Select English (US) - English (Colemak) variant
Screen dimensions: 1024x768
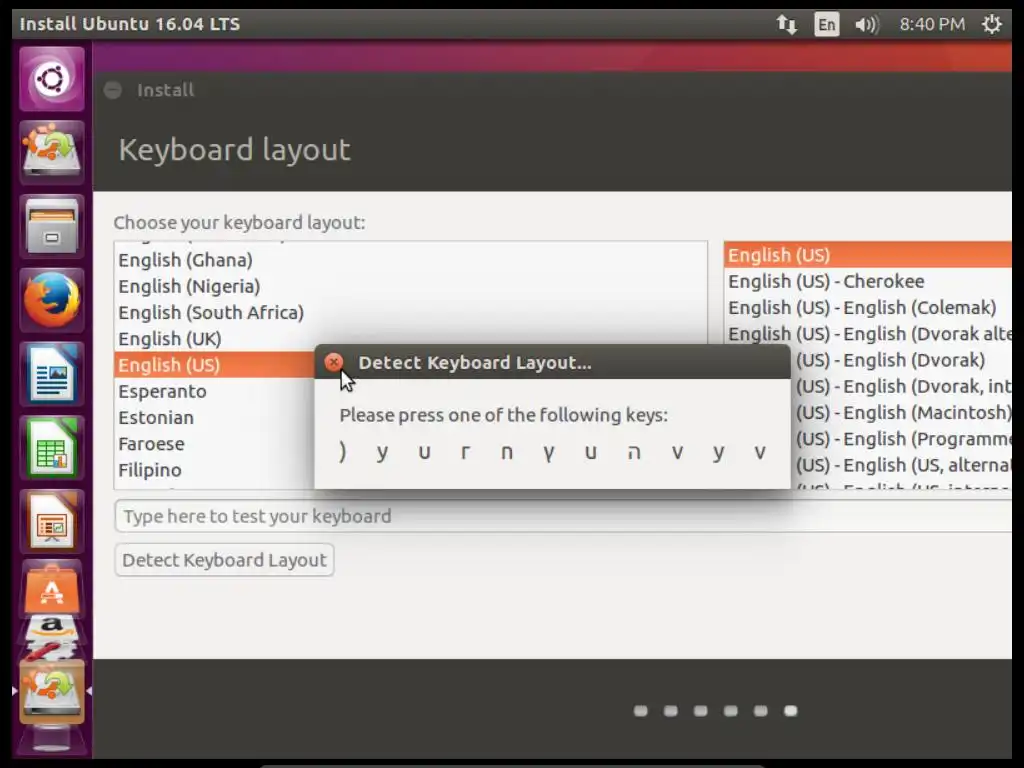click(x=867, y=307)
